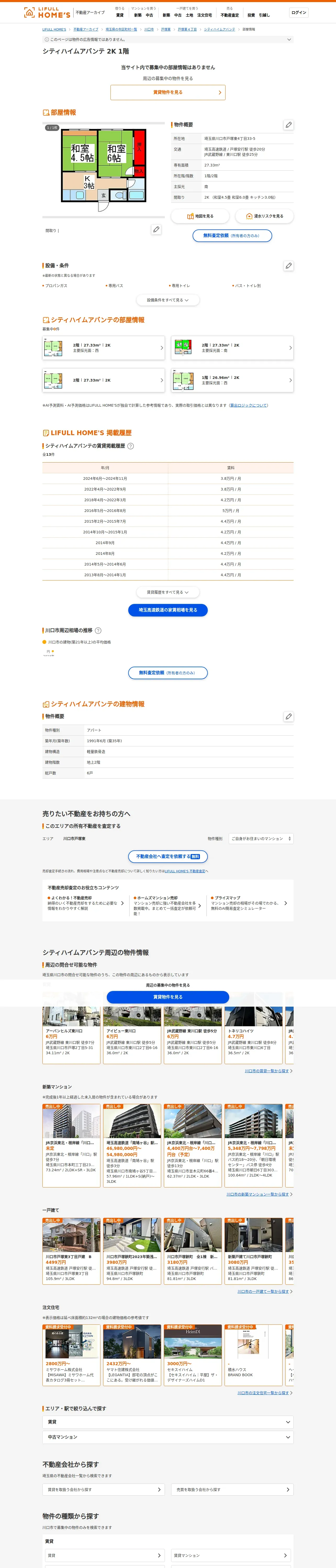Viewport: 336px width, 1568px height.
Task: Click the ログイン button
Action: tap(299, 13)
